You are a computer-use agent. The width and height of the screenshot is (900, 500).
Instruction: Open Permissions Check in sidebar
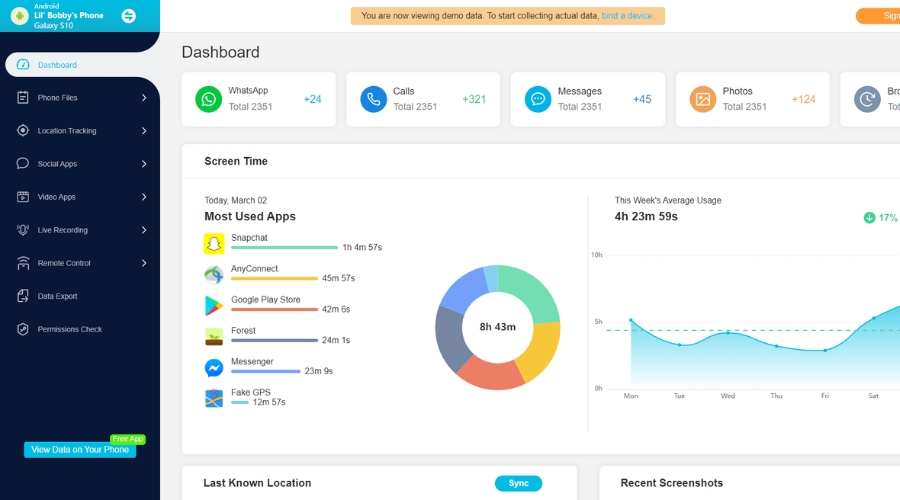[69, 329]
